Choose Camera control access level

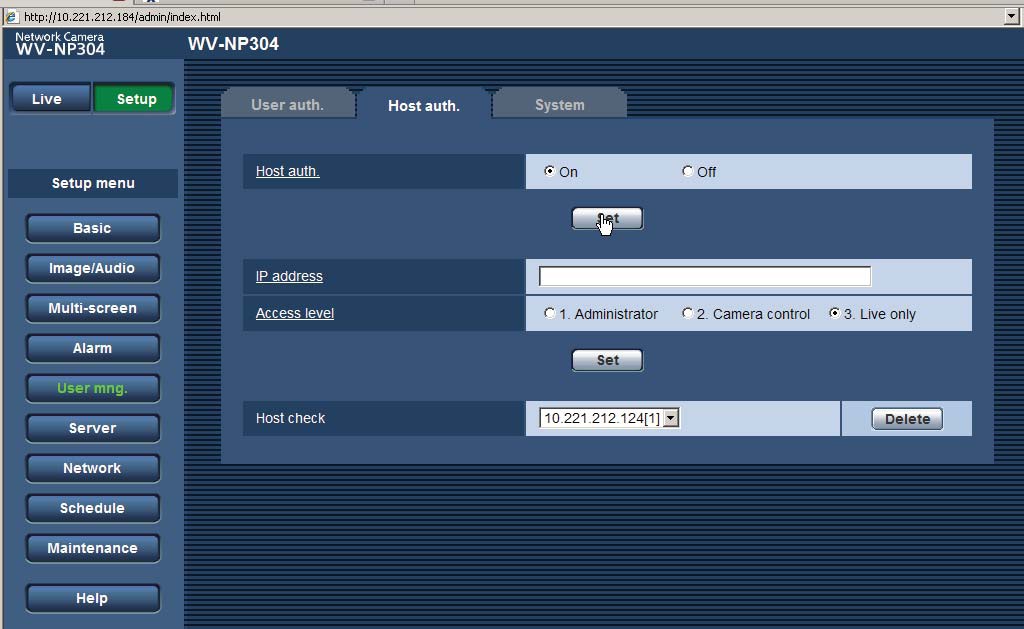[687, 313]
